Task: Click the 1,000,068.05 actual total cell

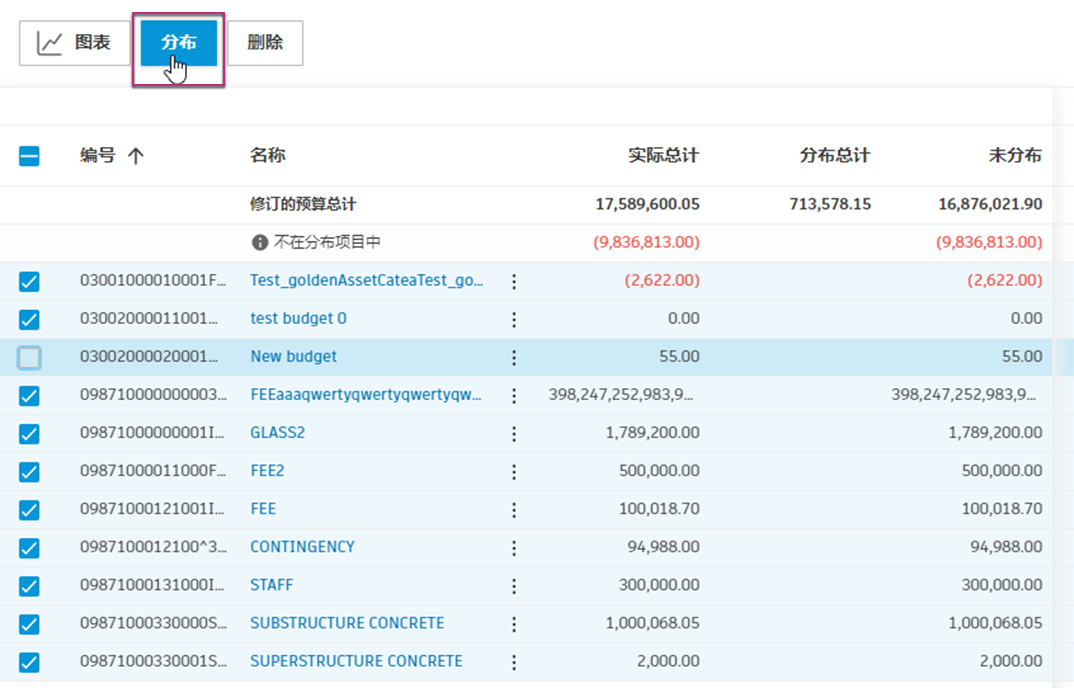Action: [x=653, y=623]
